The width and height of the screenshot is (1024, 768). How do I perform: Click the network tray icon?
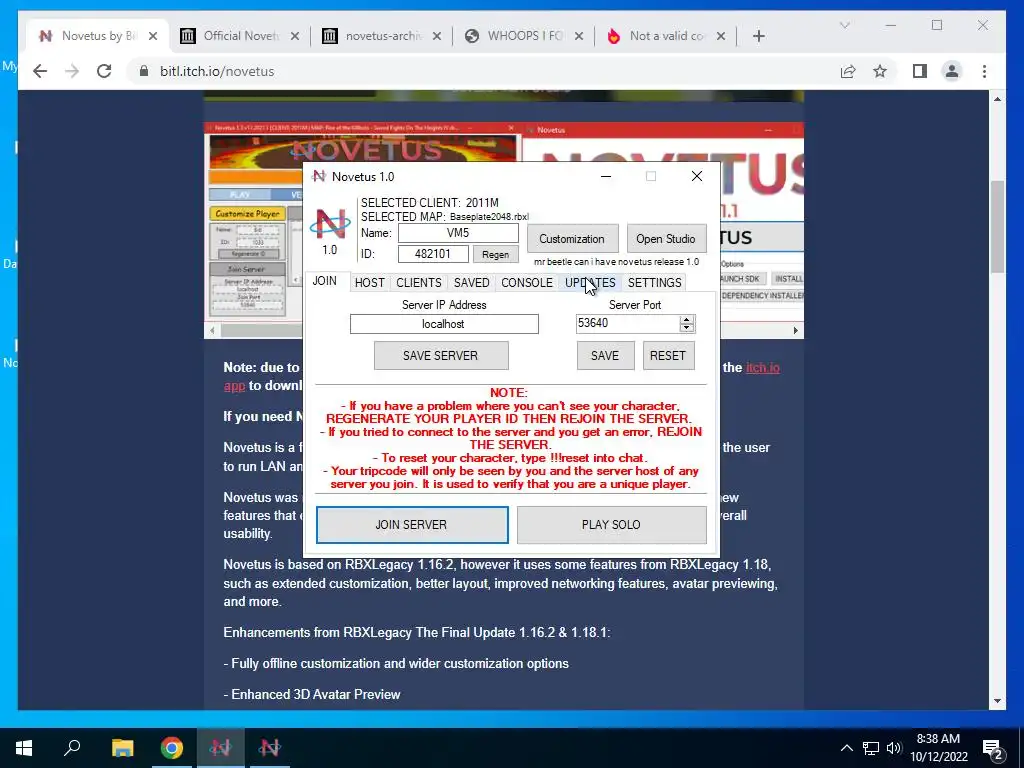[x=871, y=748]
